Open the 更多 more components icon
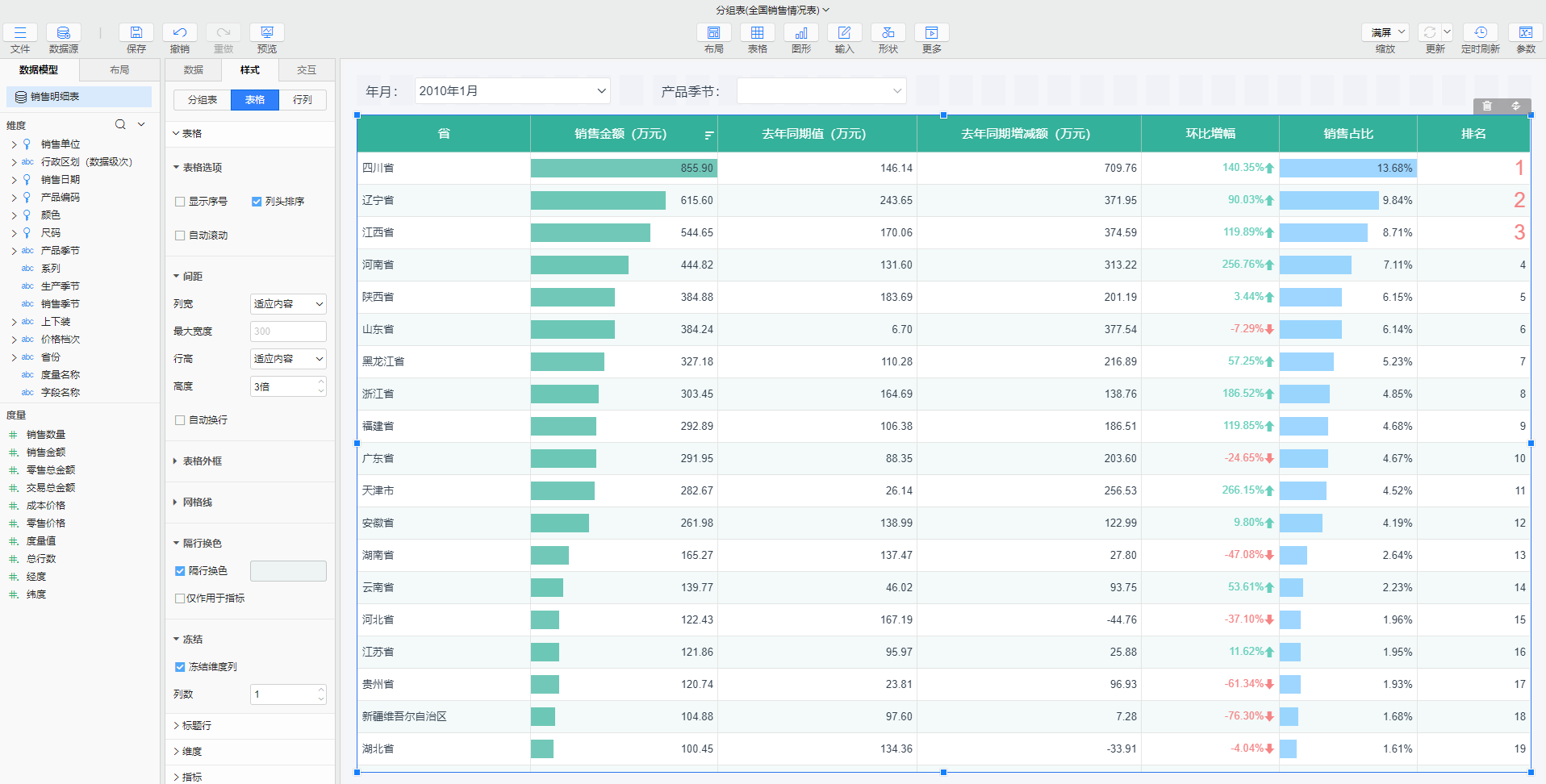This screenshot has width=1546, height=784. point(932,32)
